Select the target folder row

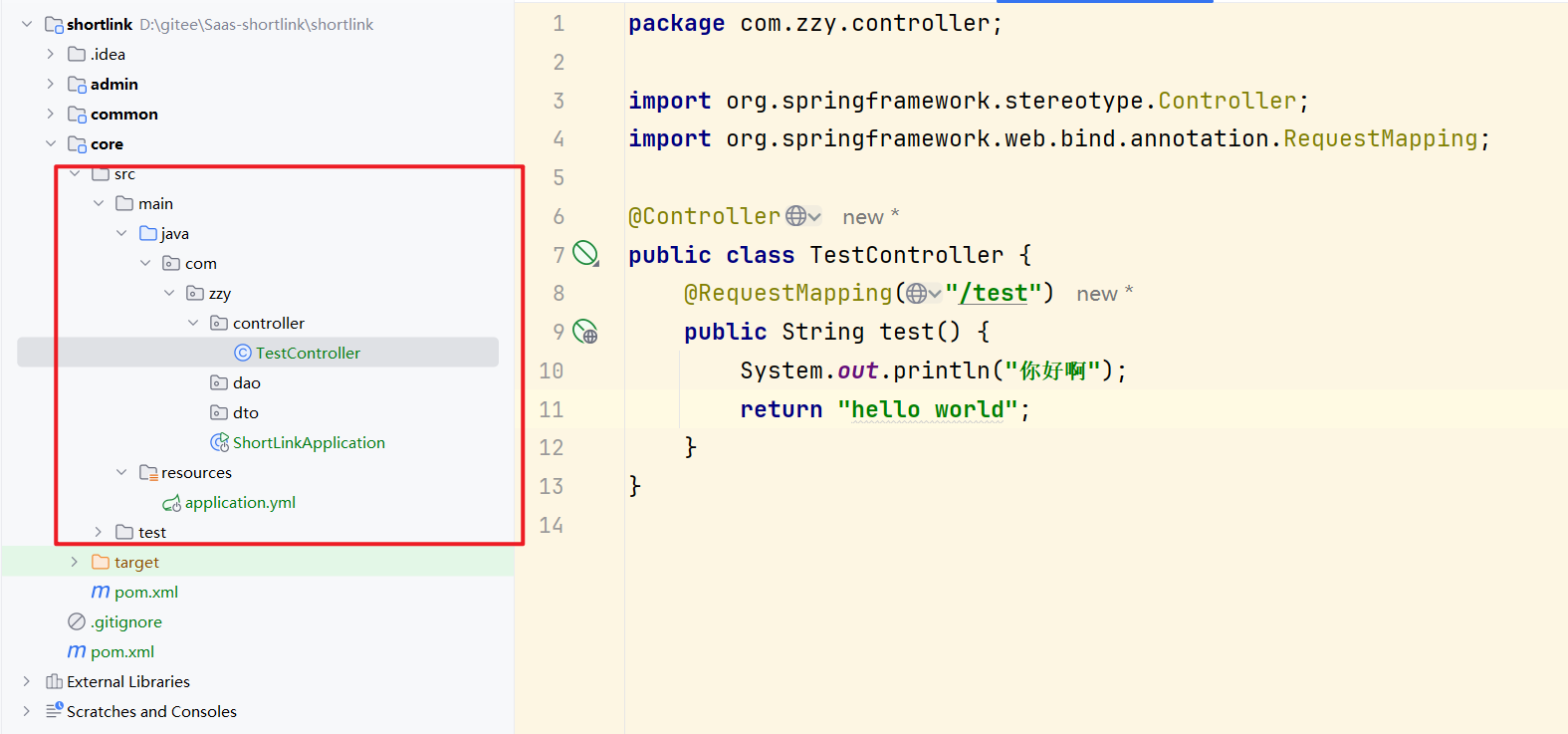pos(258,562)
